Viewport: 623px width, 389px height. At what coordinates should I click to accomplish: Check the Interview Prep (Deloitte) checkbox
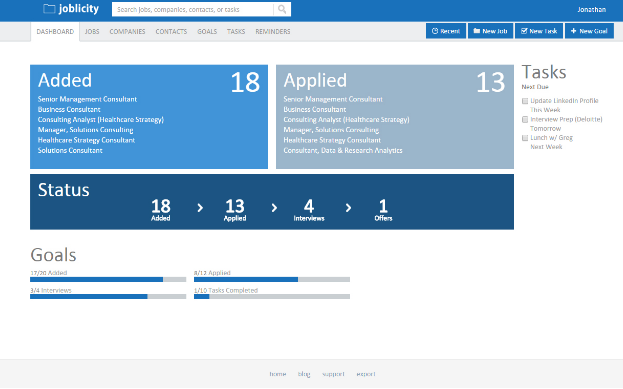pyautogui.click(x=525, y=120)
